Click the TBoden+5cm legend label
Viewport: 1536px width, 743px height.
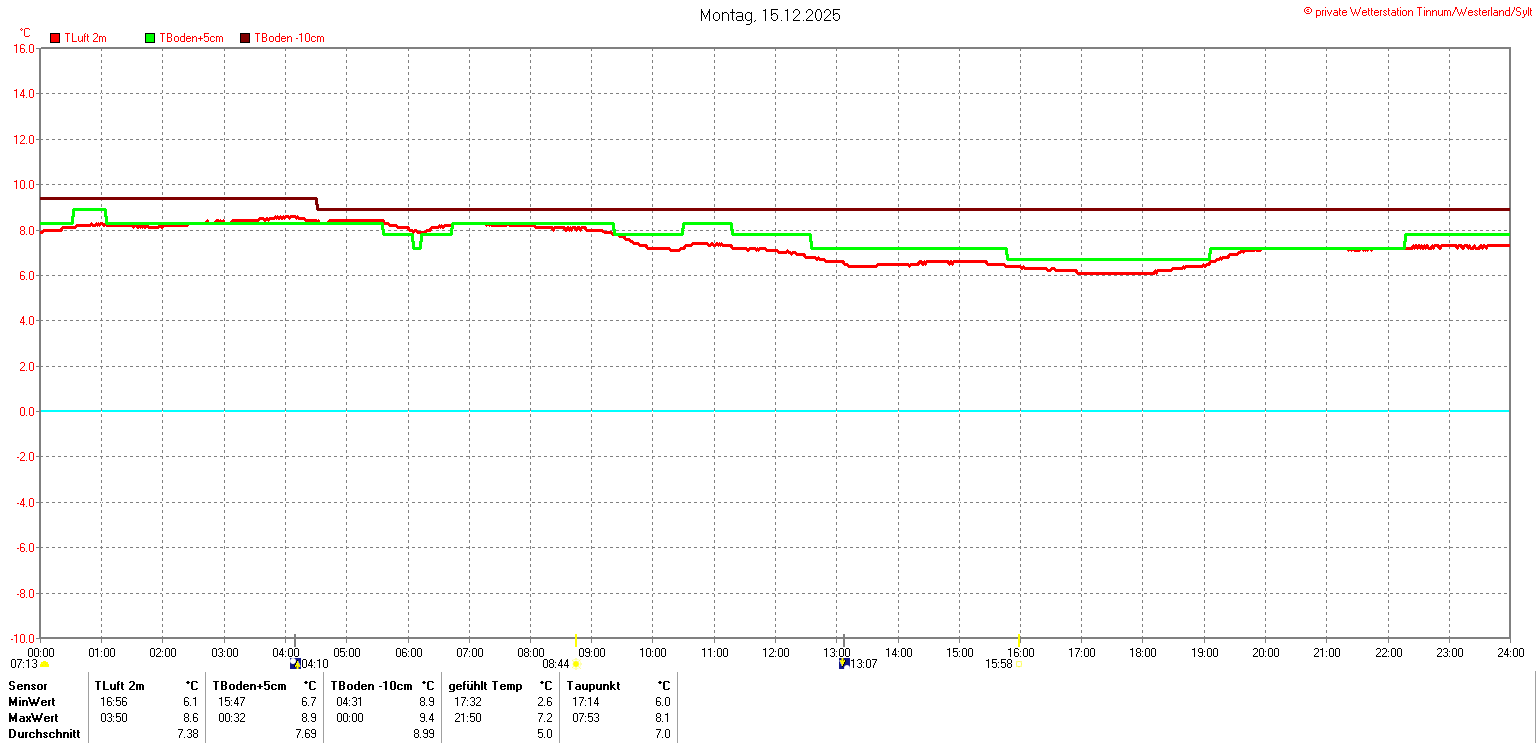click(x=191, y=38)
